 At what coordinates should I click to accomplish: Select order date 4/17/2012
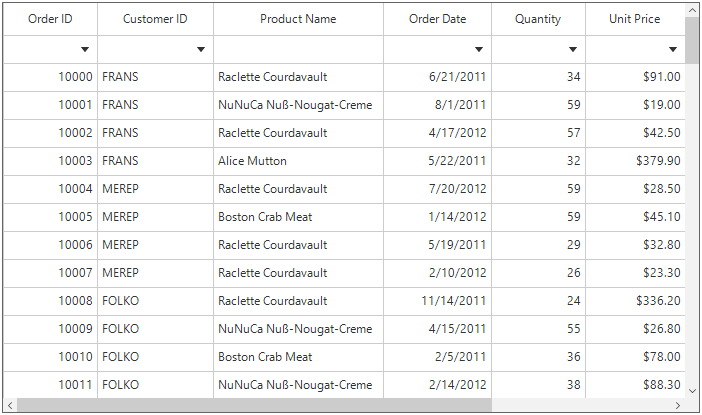[437, 133]
